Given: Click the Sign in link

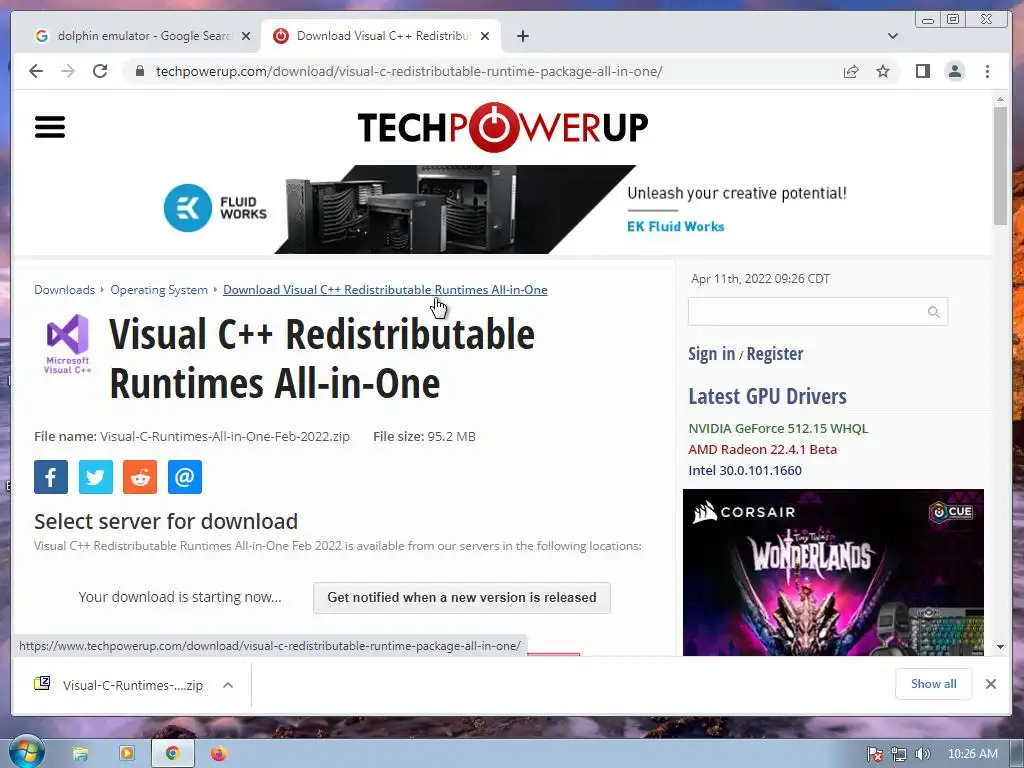Looking at the screenshot, I should point(711,353).
